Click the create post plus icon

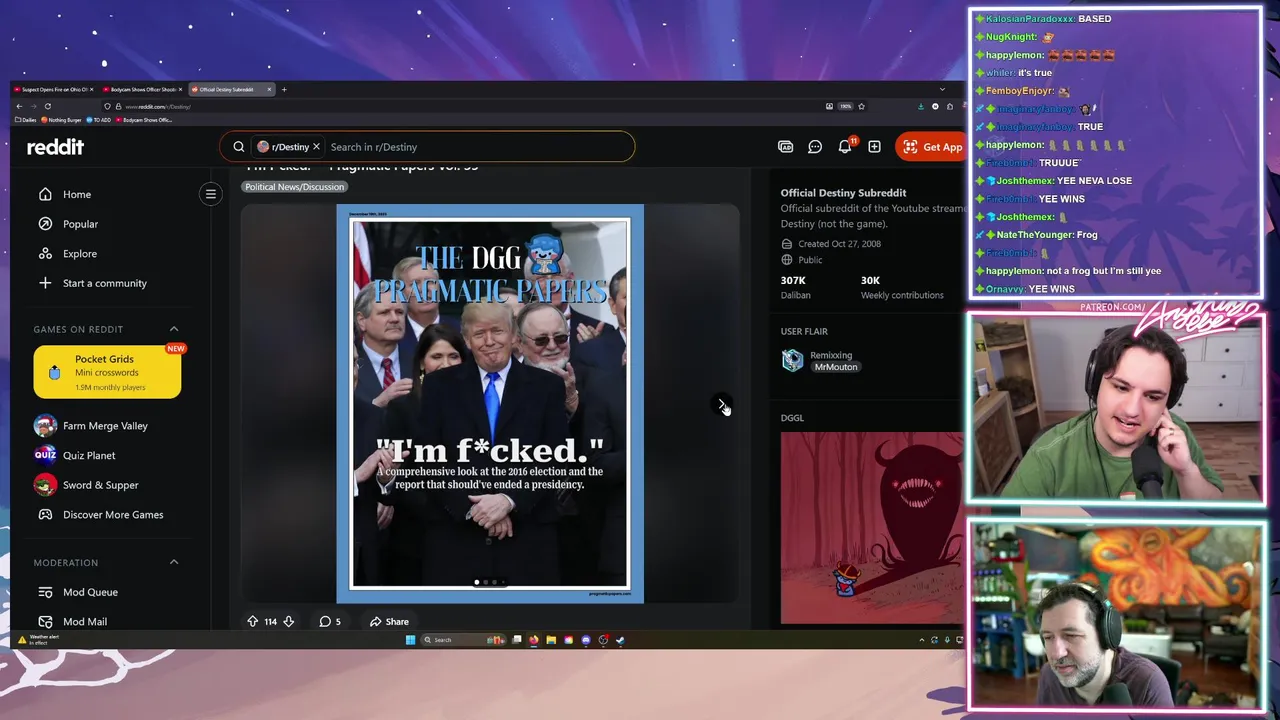[x=874, y=147]
